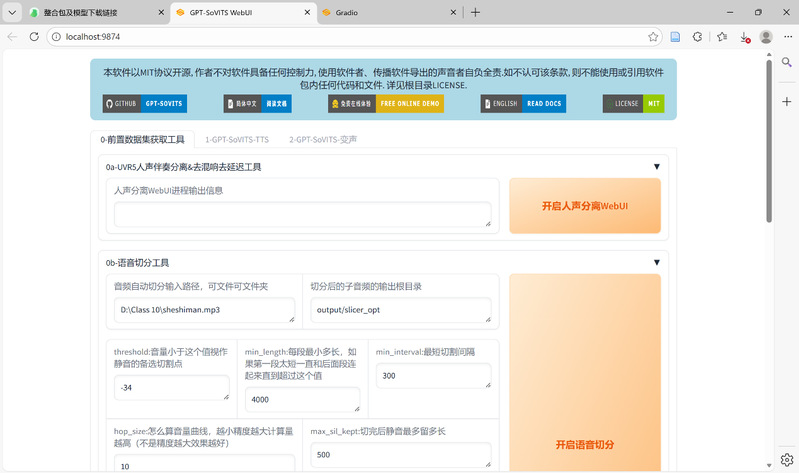Bookmark this page with the star icon
This screenshot has width=799, height=473.
click(653, 36)
